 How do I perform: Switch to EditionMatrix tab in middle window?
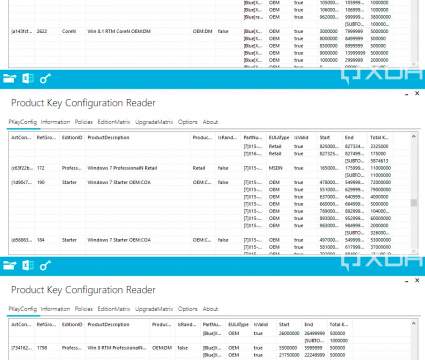click(114, 122)
